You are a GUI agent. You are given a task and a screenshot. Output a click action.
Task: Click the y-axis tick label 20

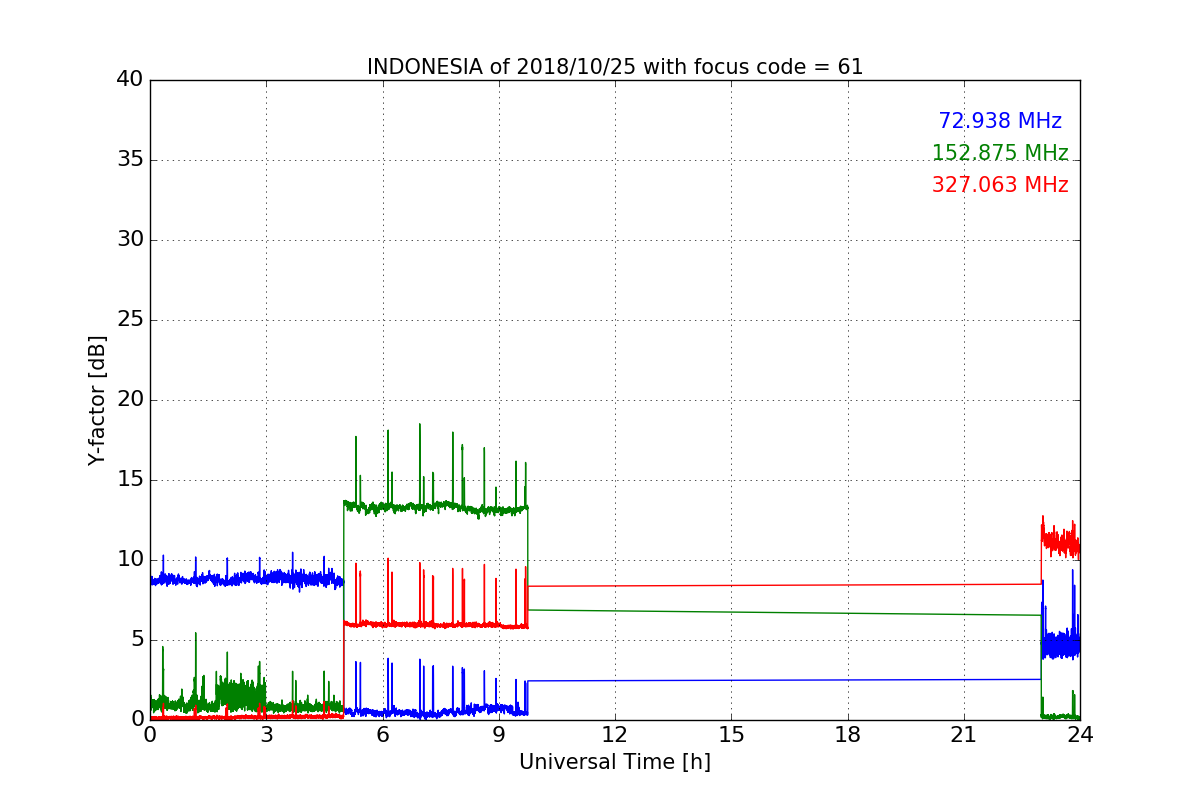130,400
